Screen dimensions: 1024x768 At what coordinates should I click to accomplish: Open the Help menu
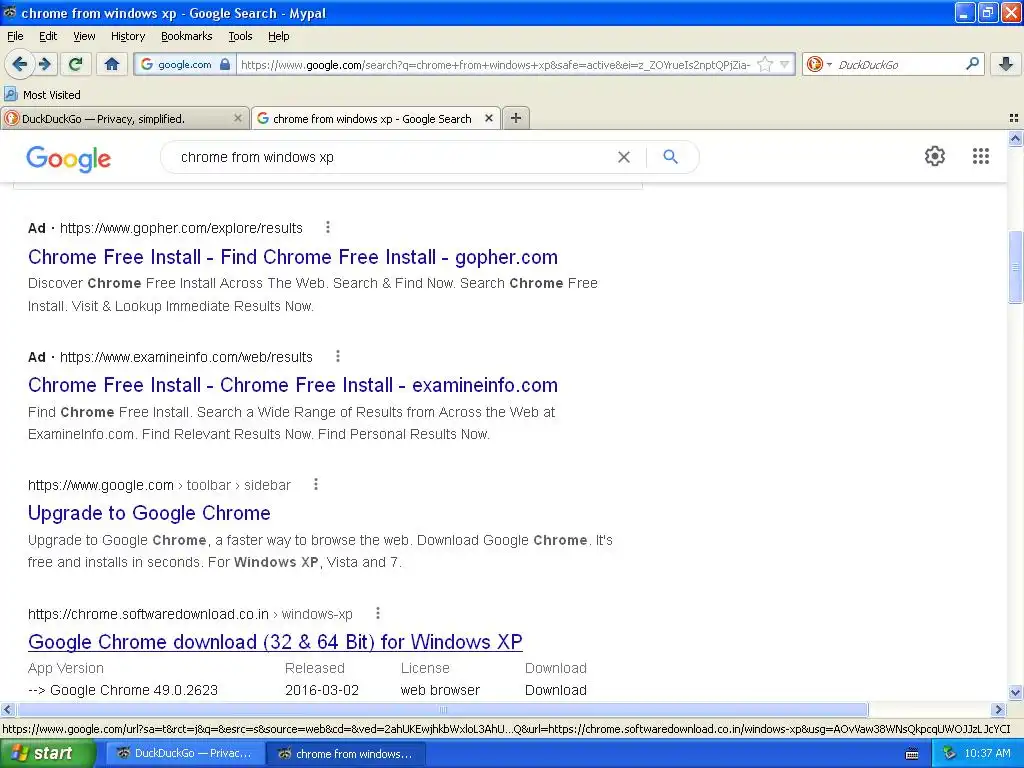(279, 36)
